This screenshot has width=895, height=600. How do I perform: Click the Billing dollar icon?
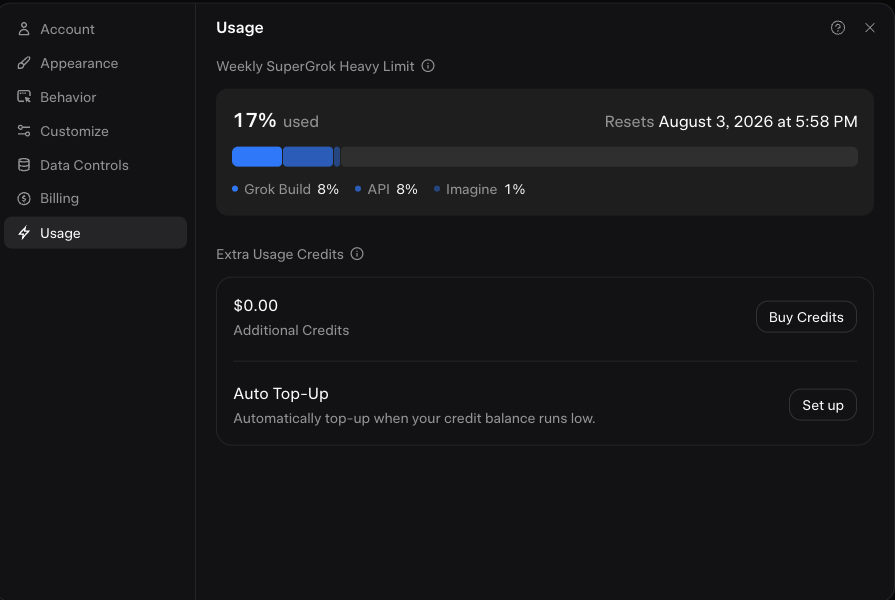pos(24,199)
